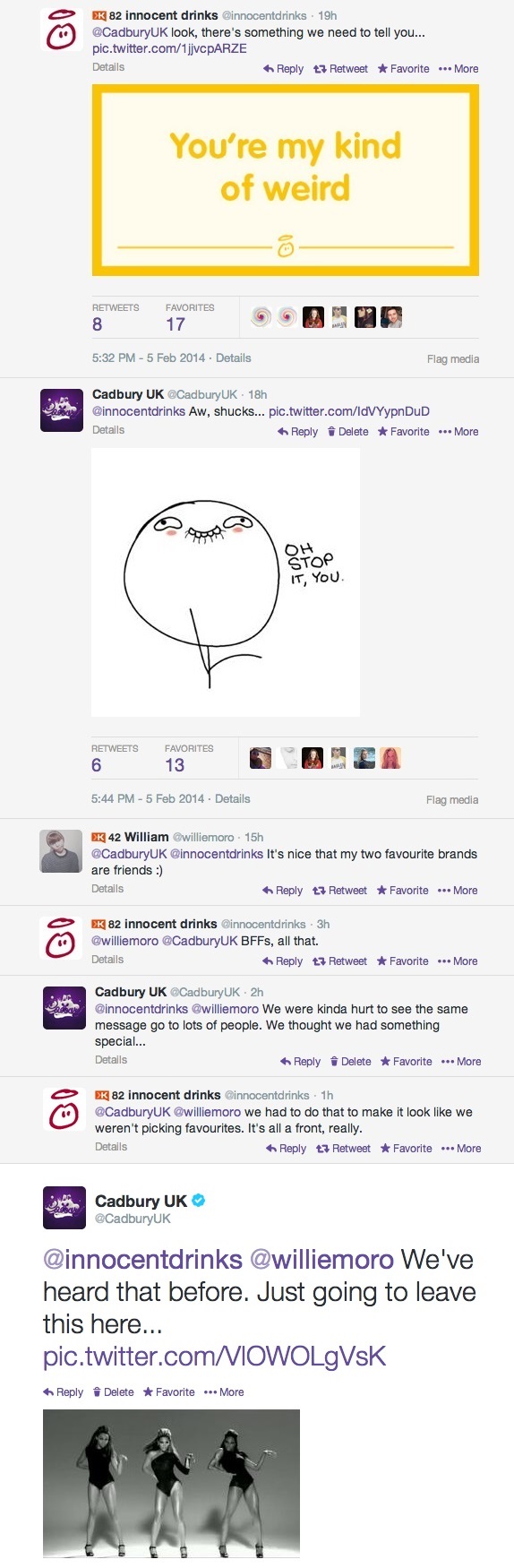Image resolution: width=514 pixels, height=1568 pixels.
Task: Delete Cadbury UK's 'Aw, shucks...' tweet
Action: [x=347, y=432]
